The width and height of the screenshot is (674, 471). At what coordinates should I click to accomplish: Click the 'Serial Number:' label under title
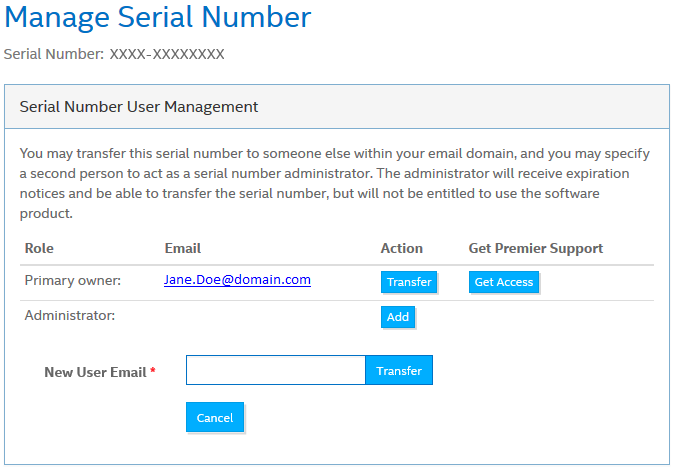54,53
